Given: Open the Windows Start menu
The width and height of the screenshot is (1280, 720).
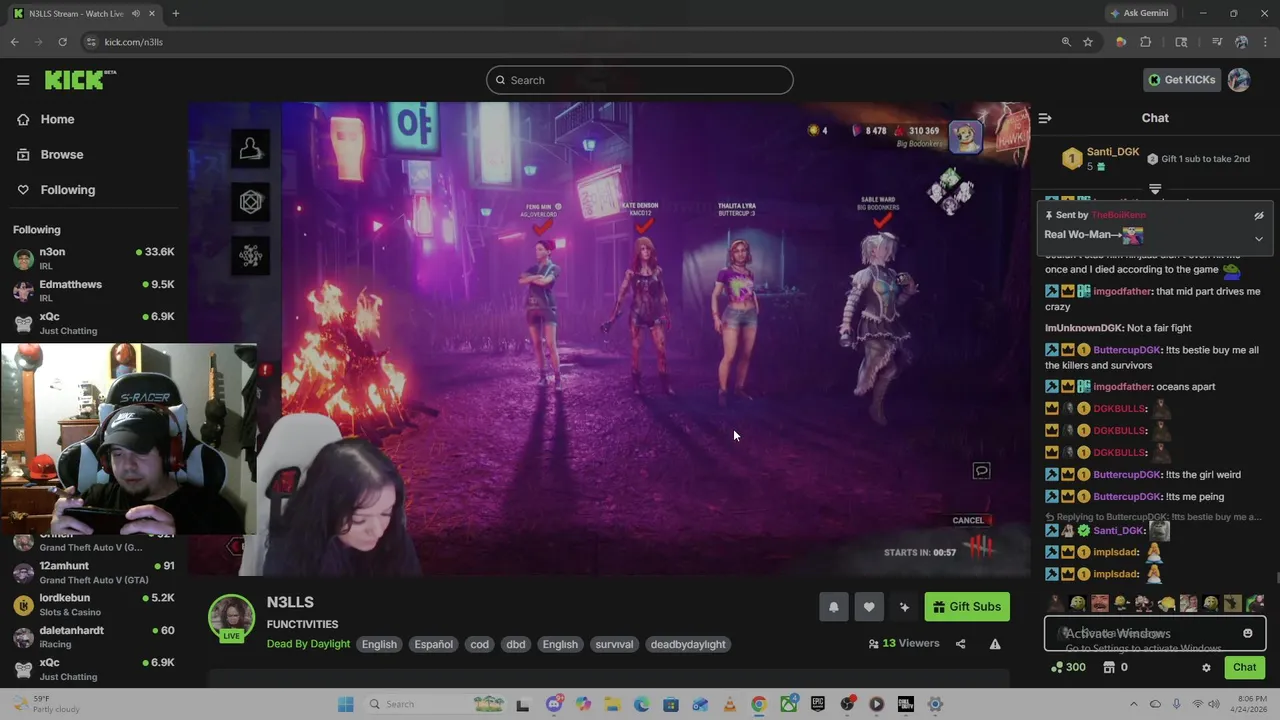Looking at the screenshot, I should pos(346,704).
